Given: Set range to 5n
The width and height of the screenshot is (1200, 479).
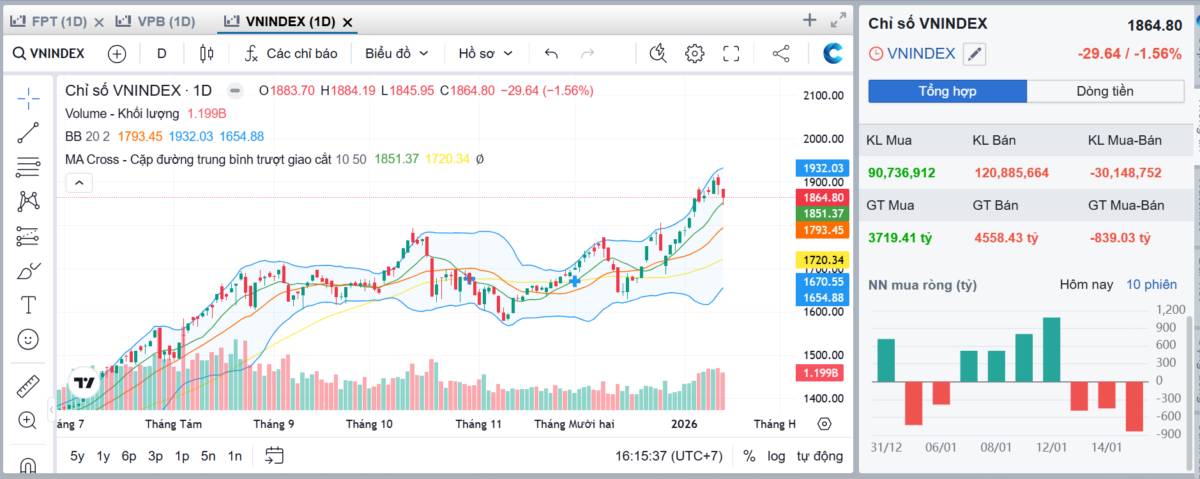Looking at the screenshot, I should pos(208,456).
